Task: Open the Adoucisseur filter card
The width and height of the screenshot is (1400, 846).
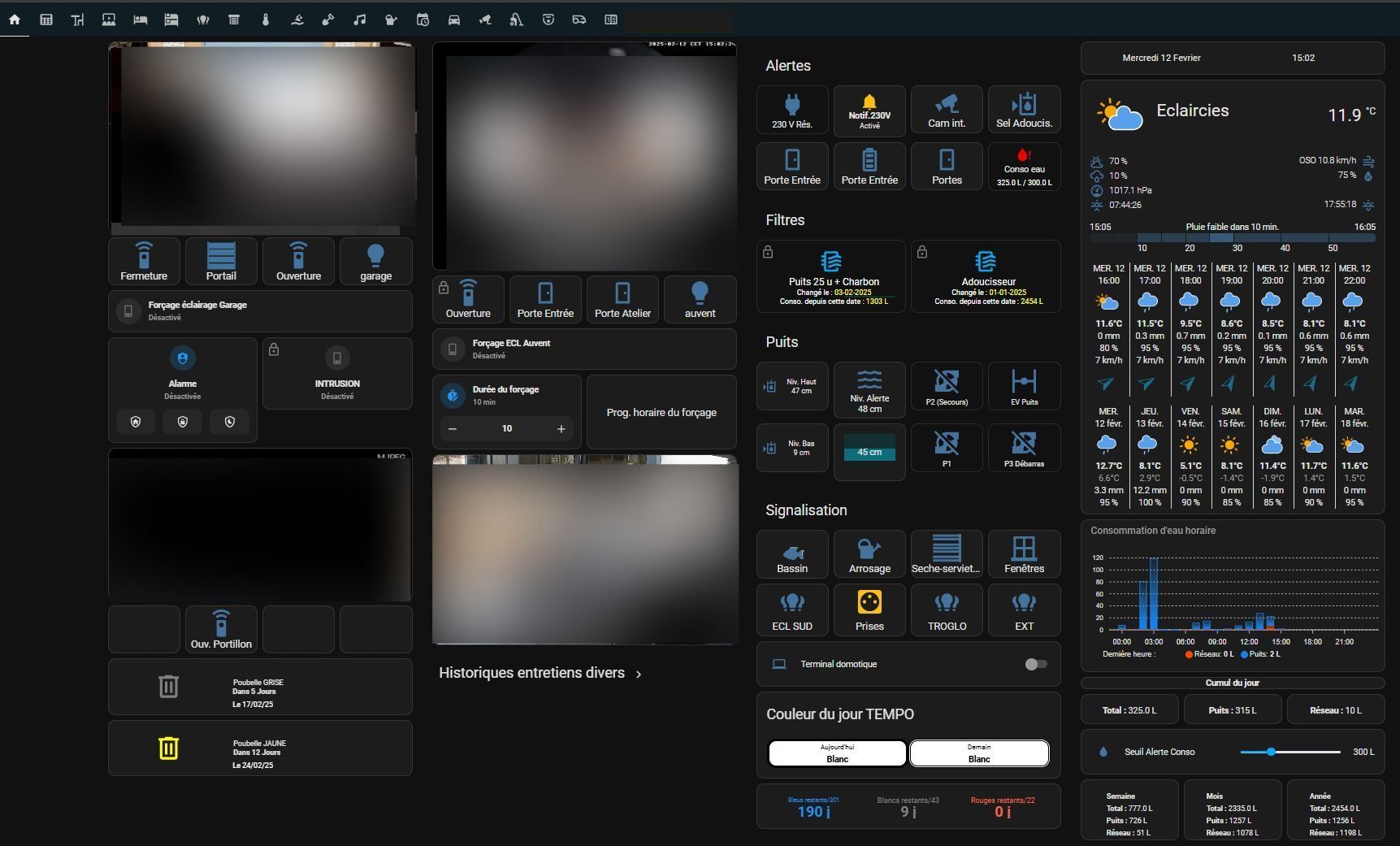Action: coord(986,276)
